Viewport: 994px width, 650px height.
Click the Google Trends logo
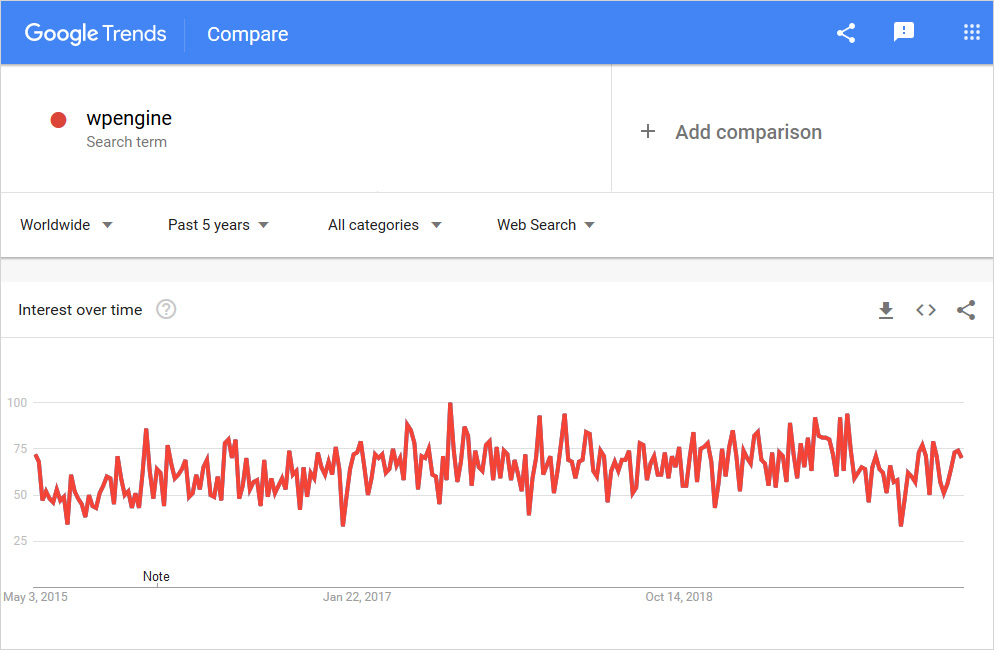pos(95,33)
